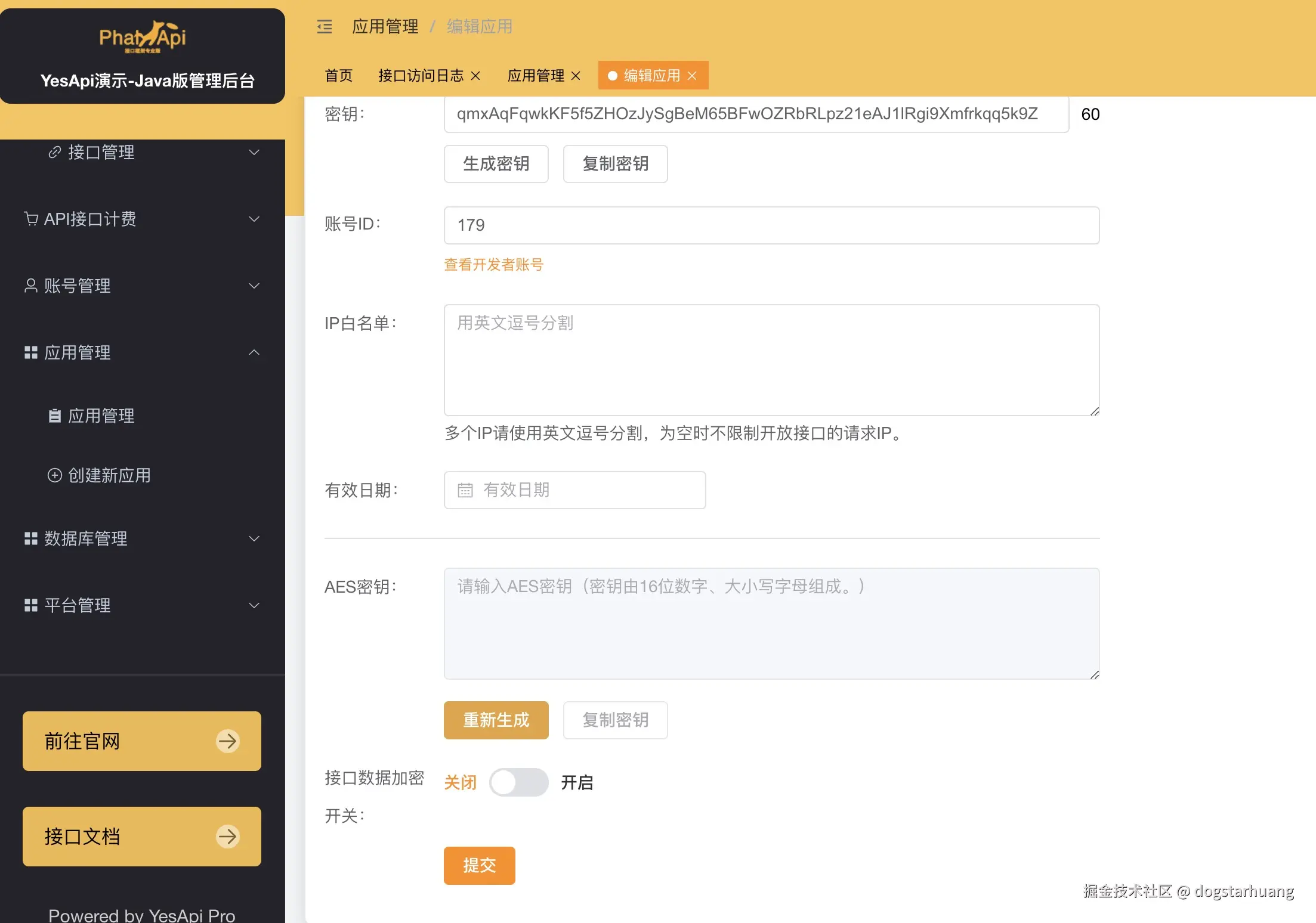1316x923 pixels.
Task: Click the PhalApi logo
Action: point(143,37)
